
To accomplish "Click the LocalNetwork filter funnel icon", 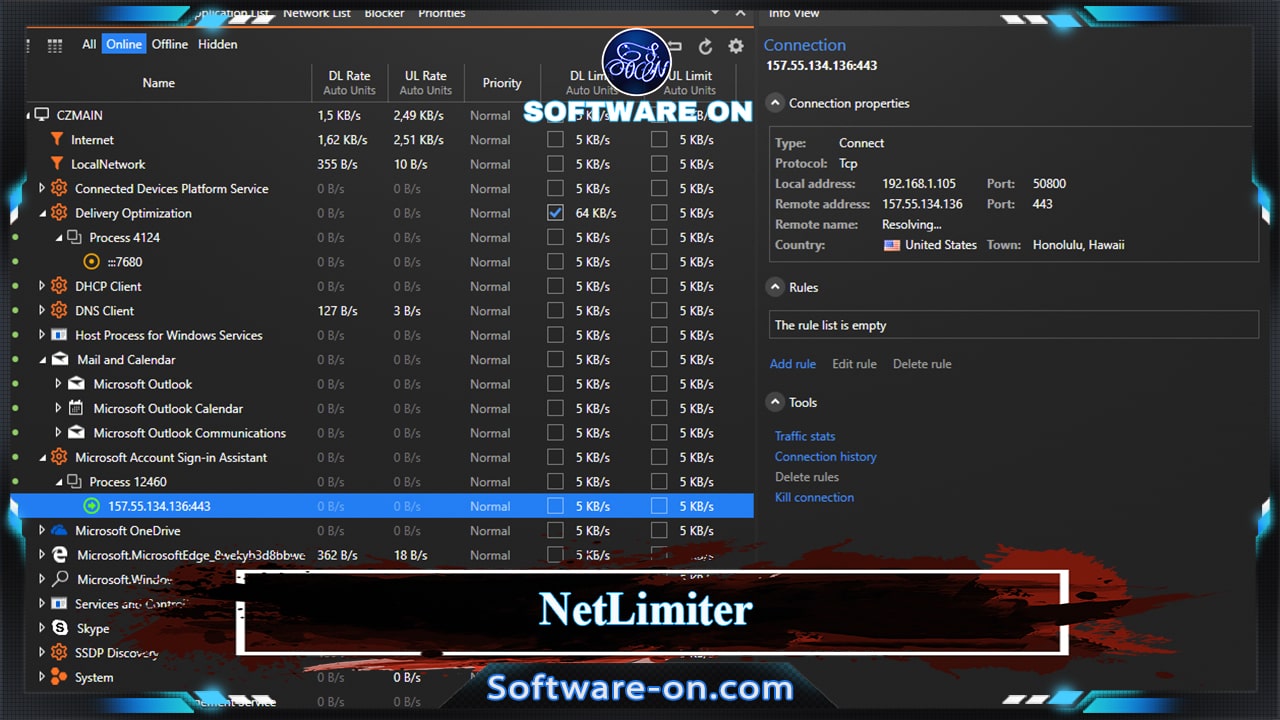I will (57, 164).
